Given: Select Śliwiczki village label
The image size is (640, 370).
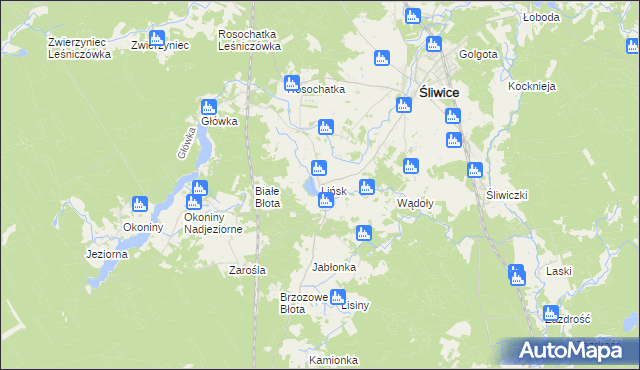Looking at the screenshot, I should coord(507,195).
